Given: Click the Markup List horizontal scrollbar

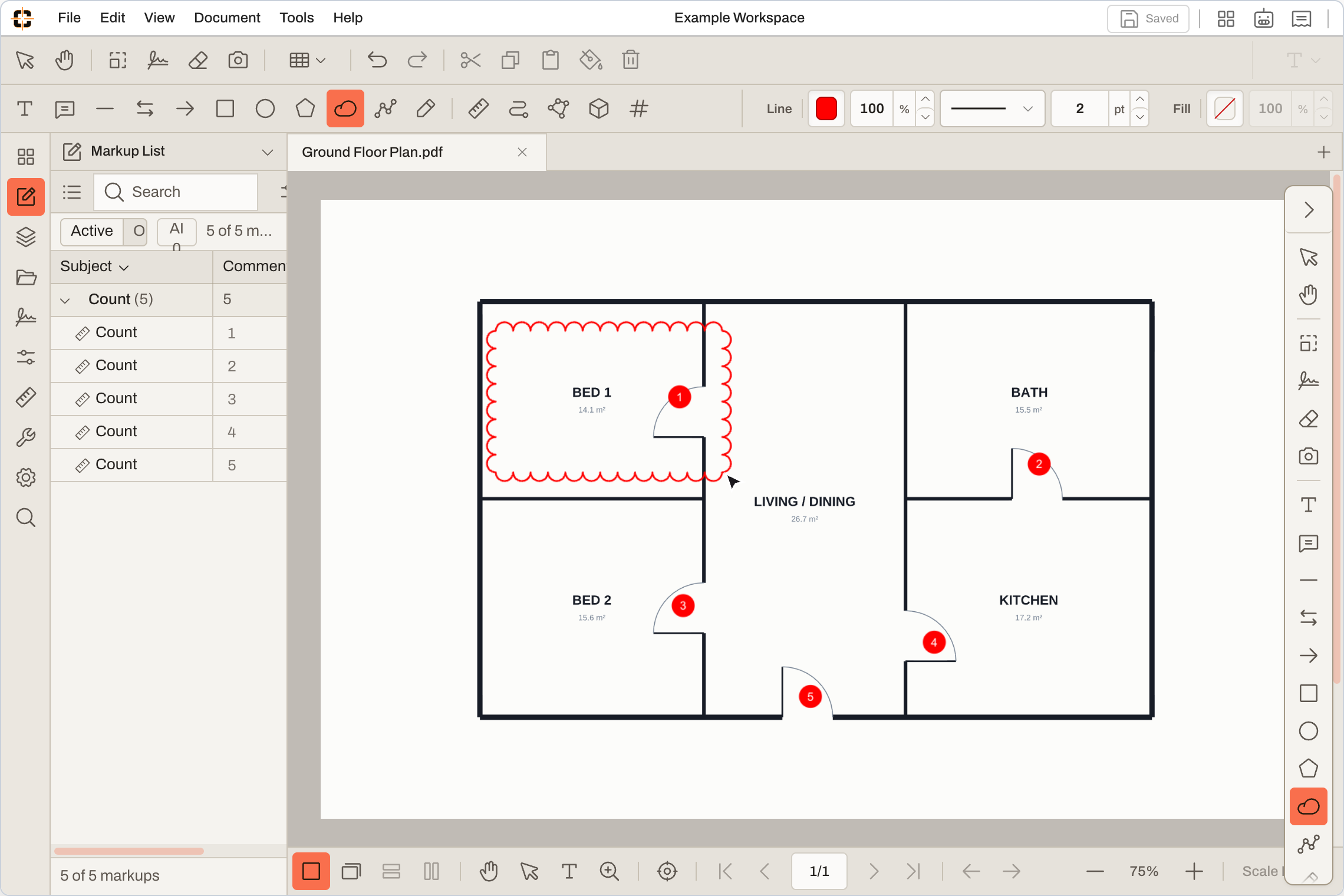Looking at the screenshot, I should point(129,851).
